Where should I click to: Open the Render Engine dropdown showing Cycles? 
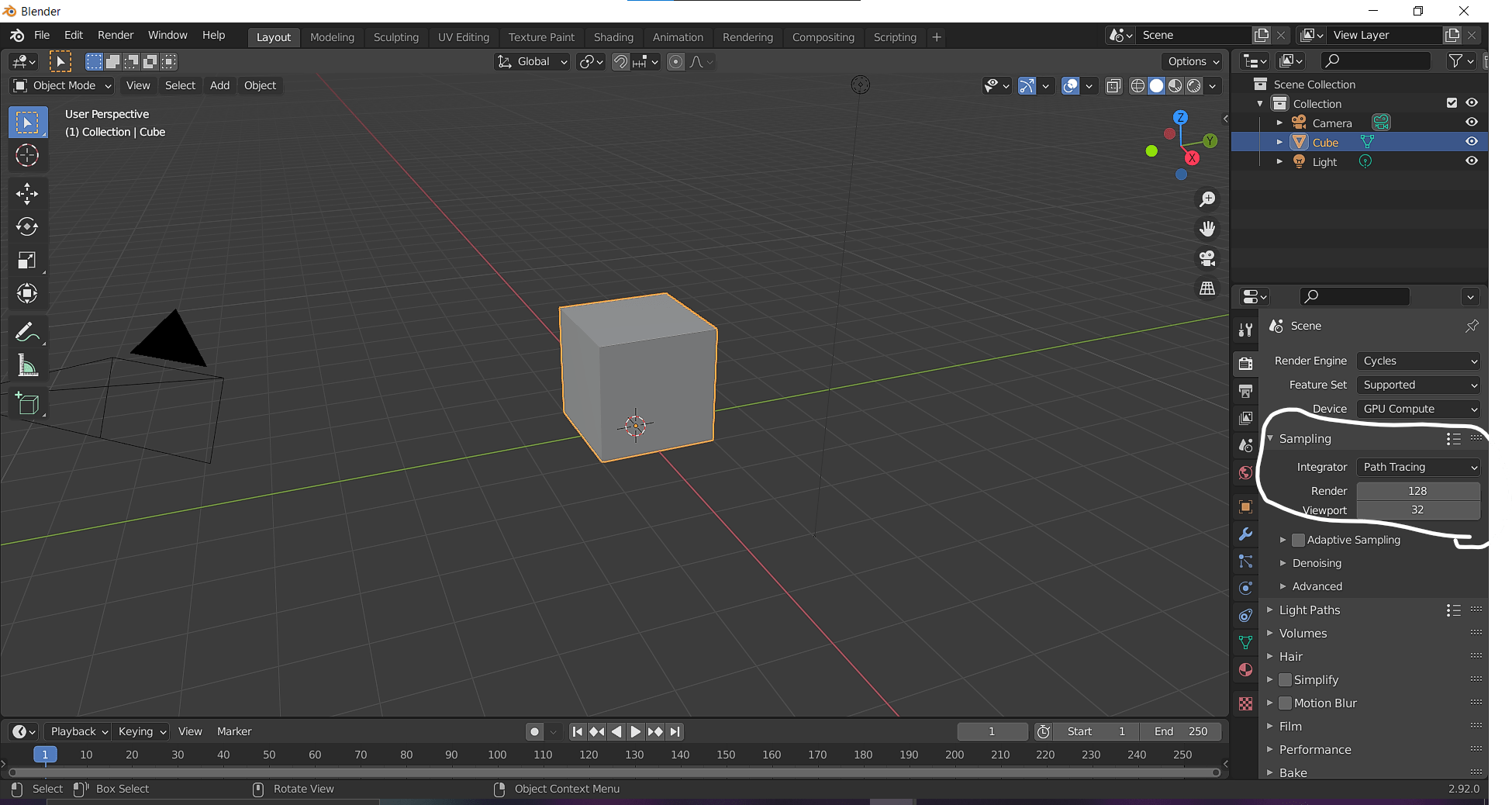point(1417,361)
